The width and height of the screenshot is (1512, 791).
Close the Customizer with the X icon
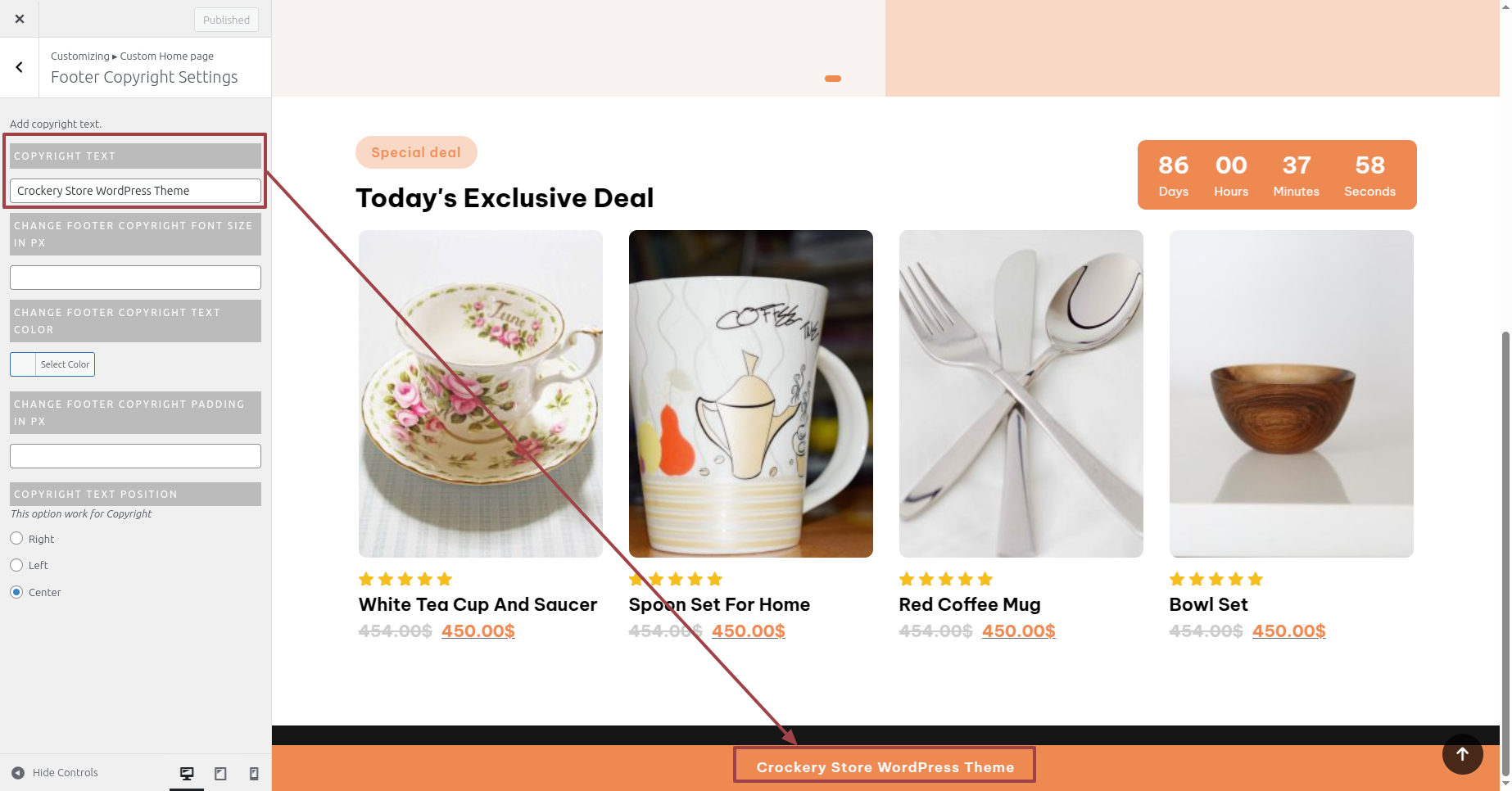(x=20, y=19)
